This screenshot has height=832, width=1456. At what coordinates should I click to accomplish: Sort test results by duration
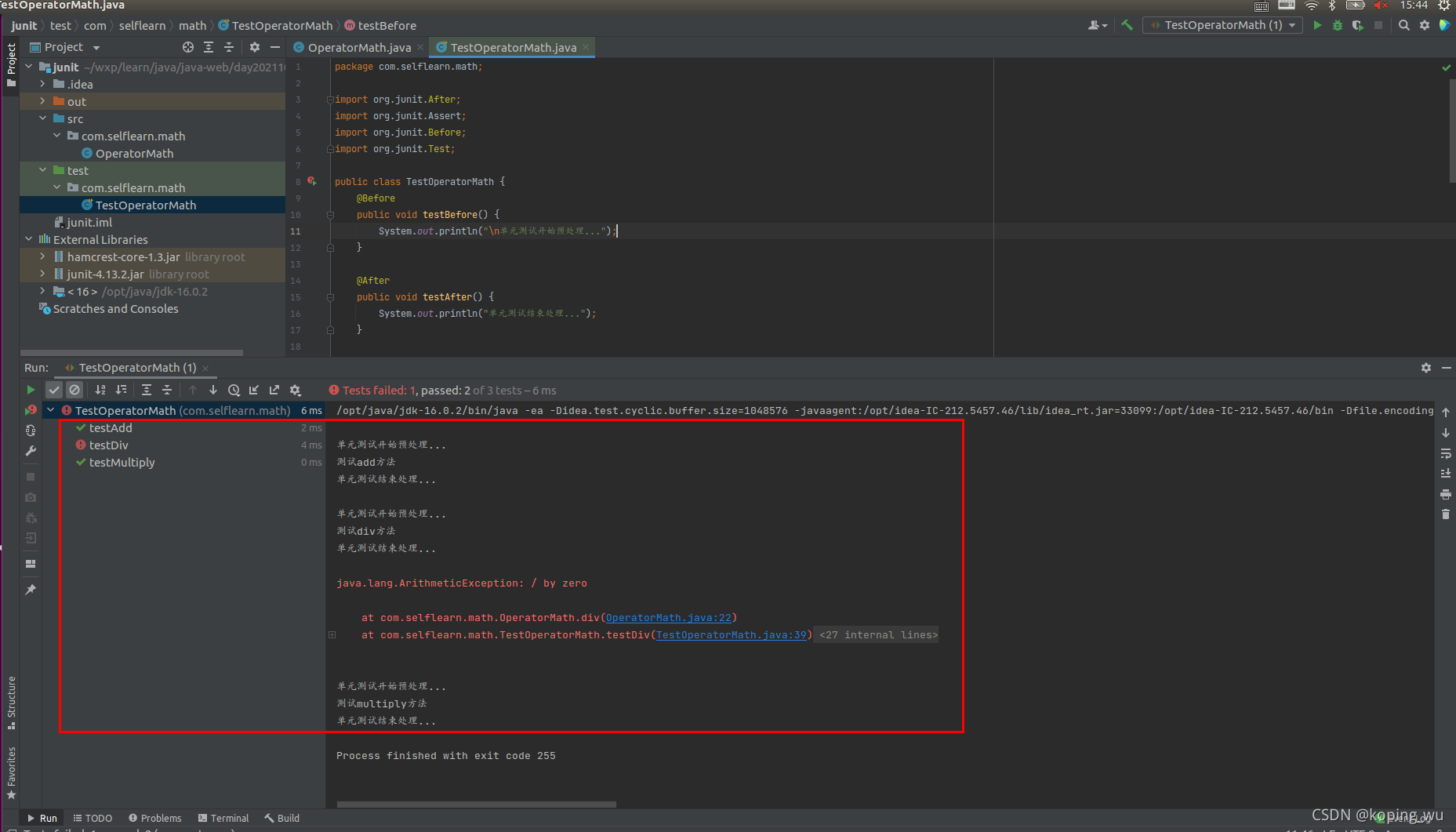tap(121, 390)
